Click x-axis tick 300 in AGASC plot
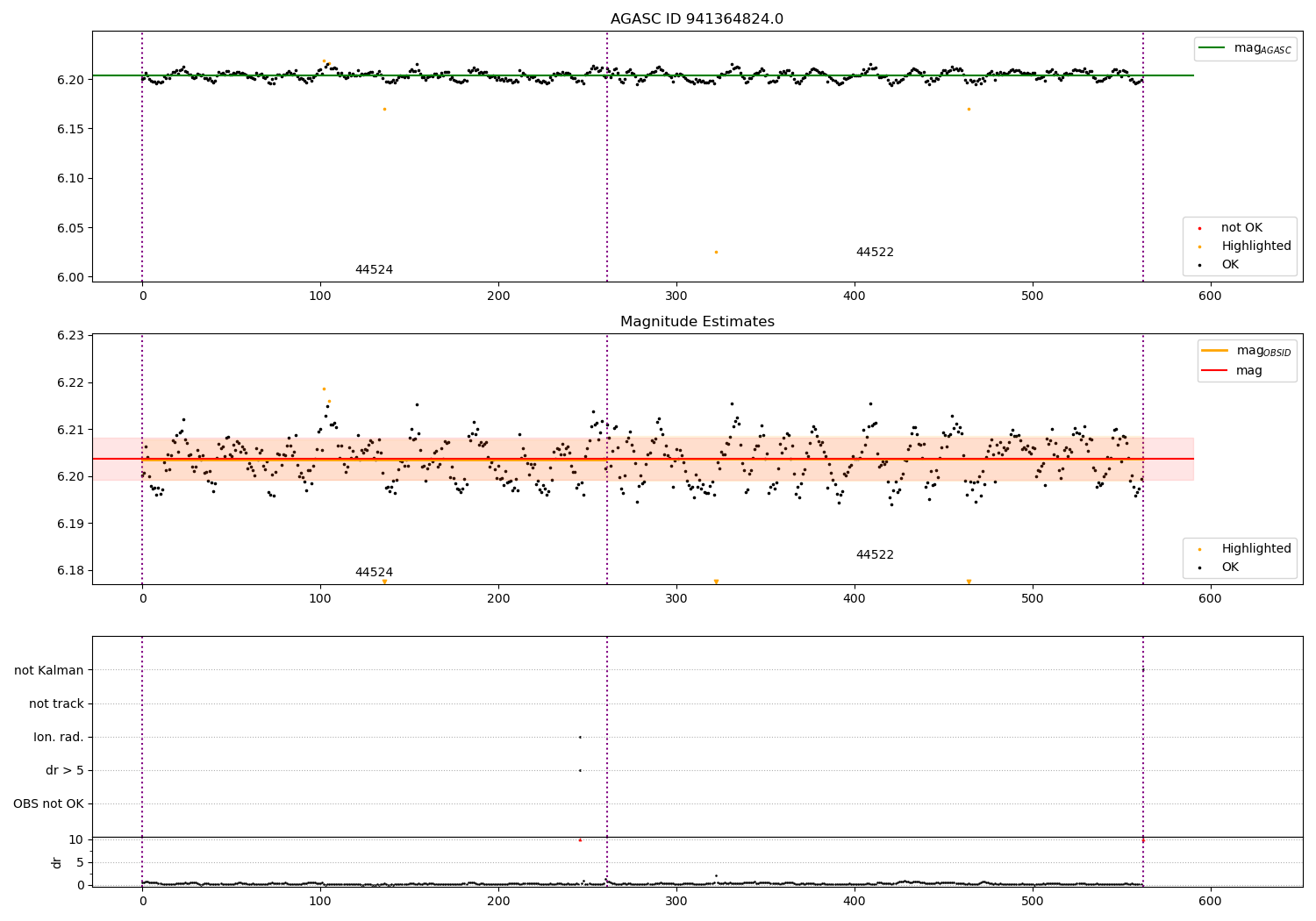 point(676,296)
